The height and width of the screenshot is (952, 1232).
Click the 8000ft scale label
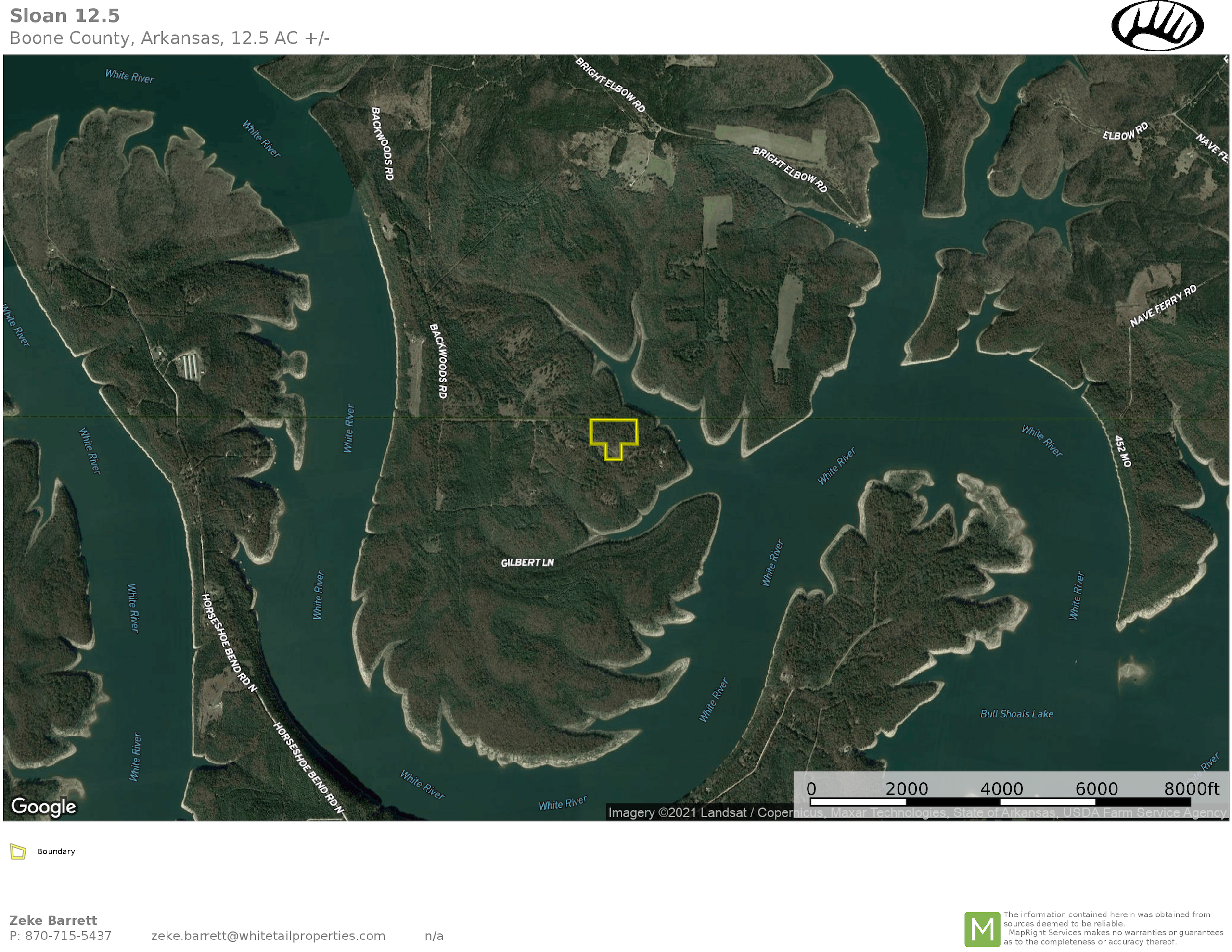[1192, 788]
